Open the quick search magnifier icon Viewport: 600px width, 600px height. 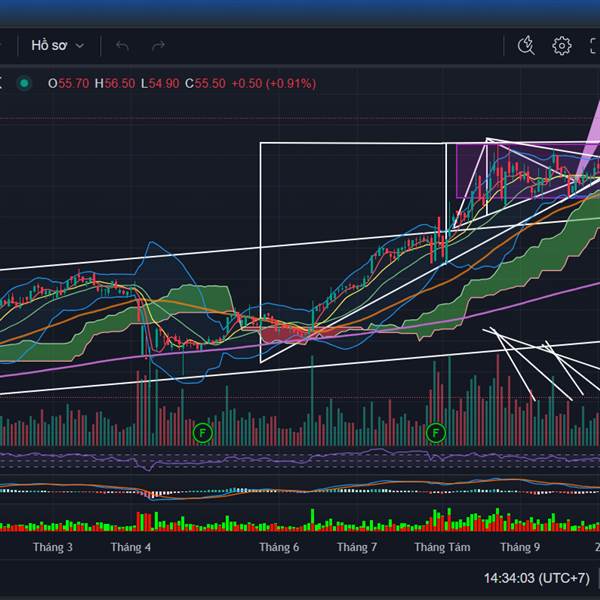[526, 45]
